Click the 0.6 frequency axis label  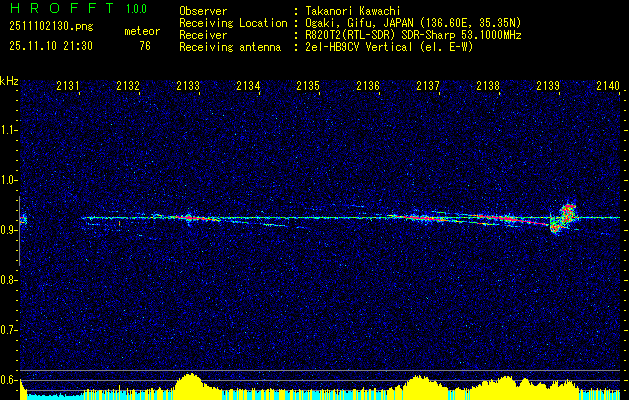coord(9,380)
